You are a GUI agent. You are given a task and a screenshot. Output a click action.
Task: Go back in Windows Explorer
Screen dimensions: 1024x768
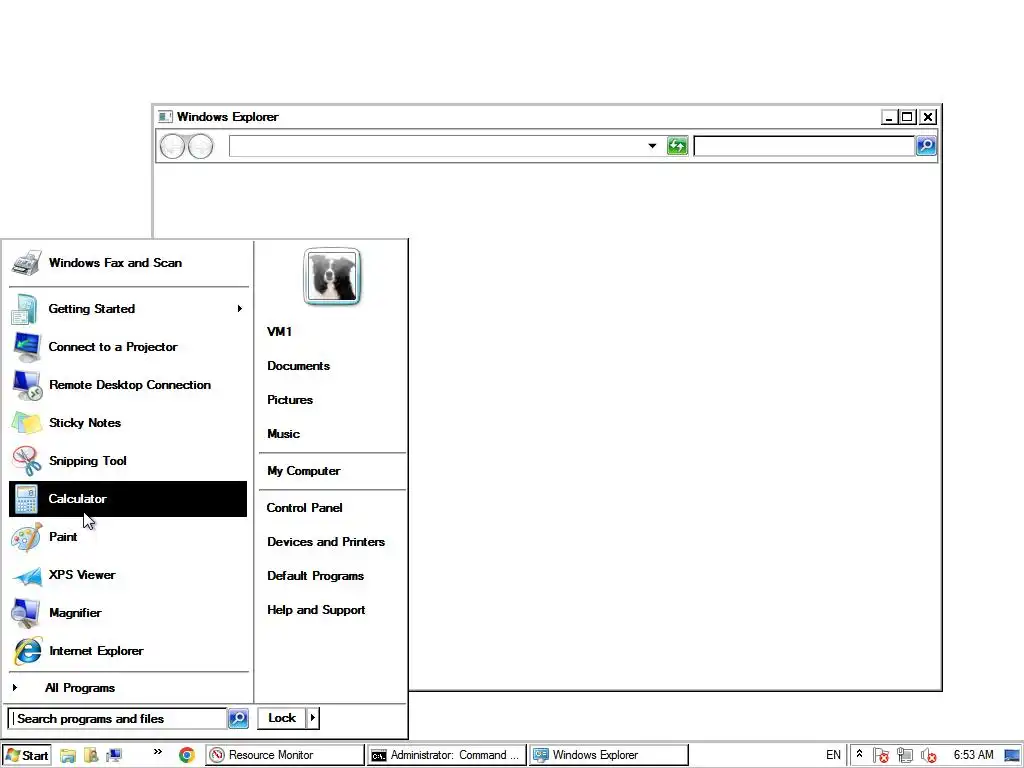click(x=172, y=146)
